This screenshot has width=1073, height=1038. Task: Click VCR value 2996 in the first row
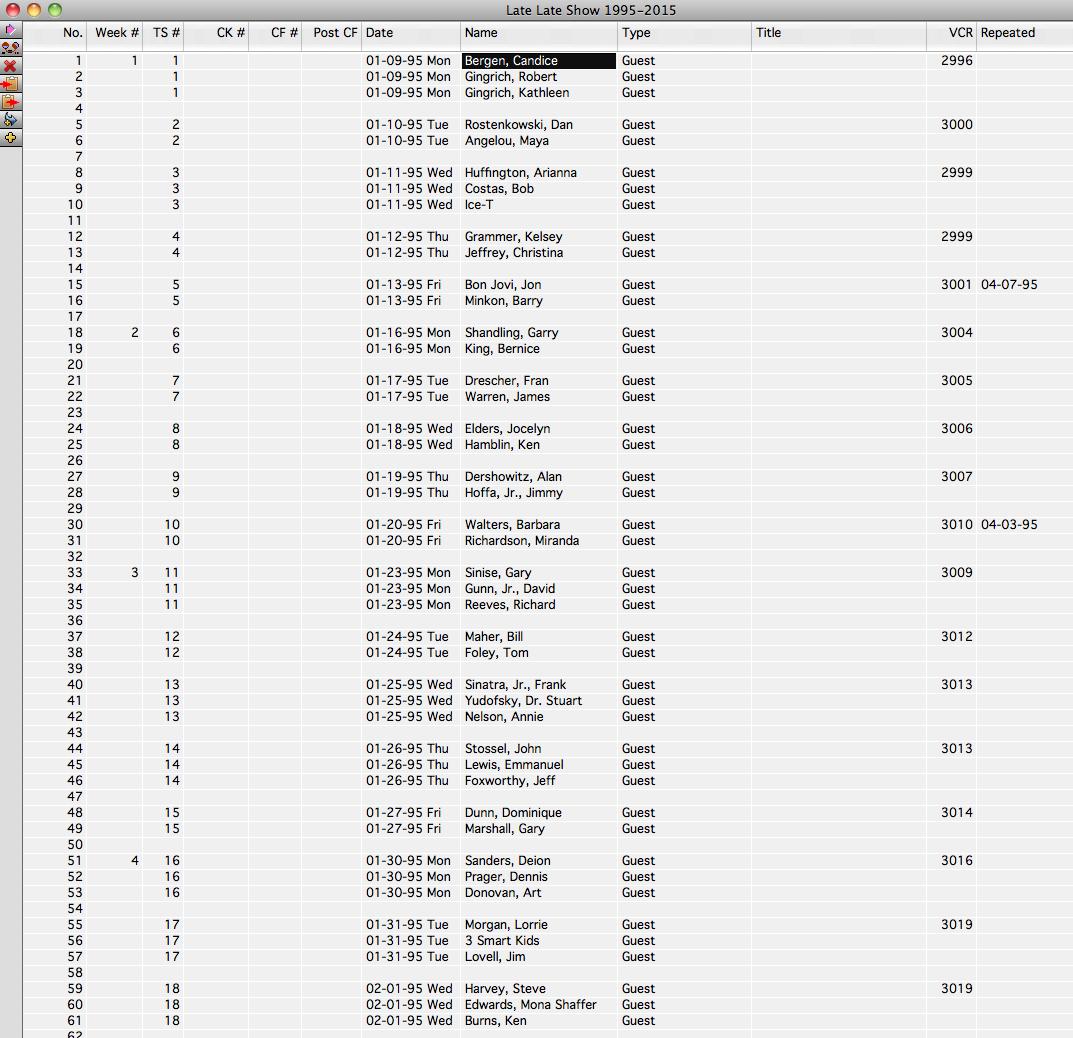(956, 61)
